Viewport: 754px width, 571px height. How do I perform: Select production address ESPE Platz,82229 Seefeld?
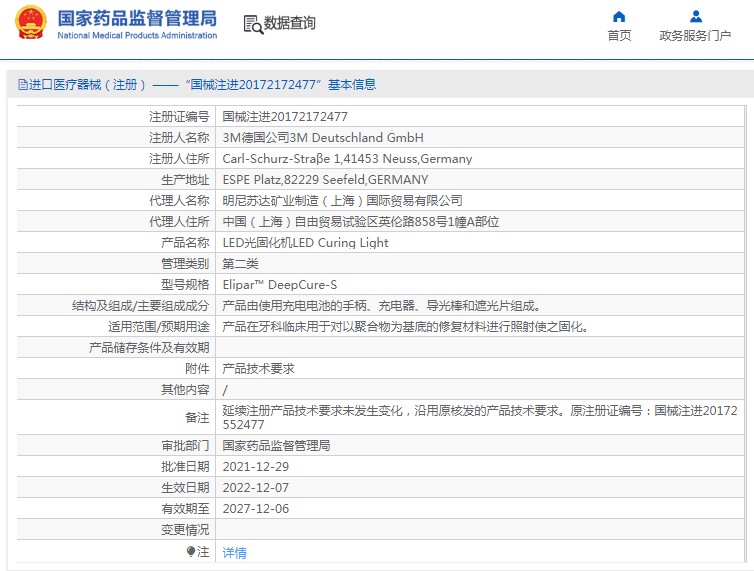(x=325, y=179)
